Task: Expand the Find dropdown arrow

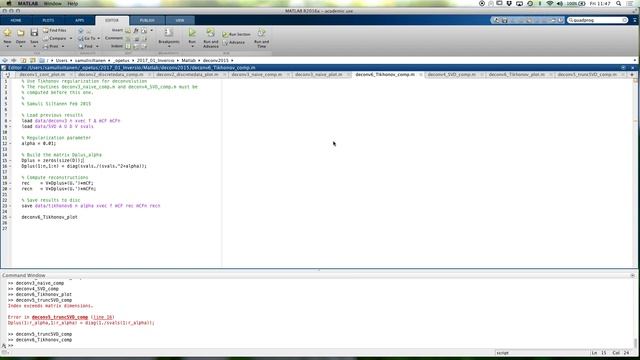Action: coord(97,47)
